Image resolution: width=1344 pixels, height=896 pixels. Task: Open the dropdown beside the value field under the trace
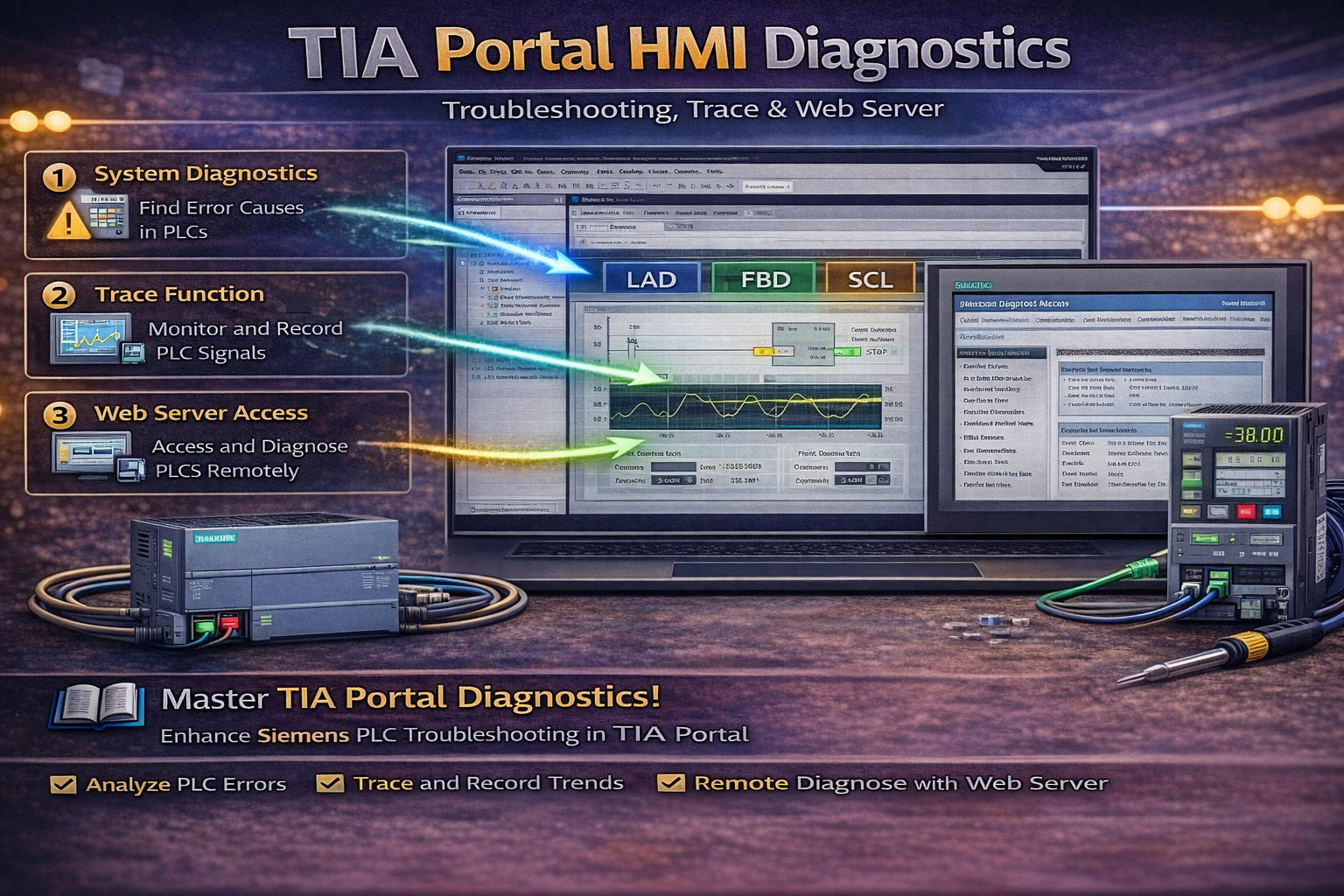(689, 480)
